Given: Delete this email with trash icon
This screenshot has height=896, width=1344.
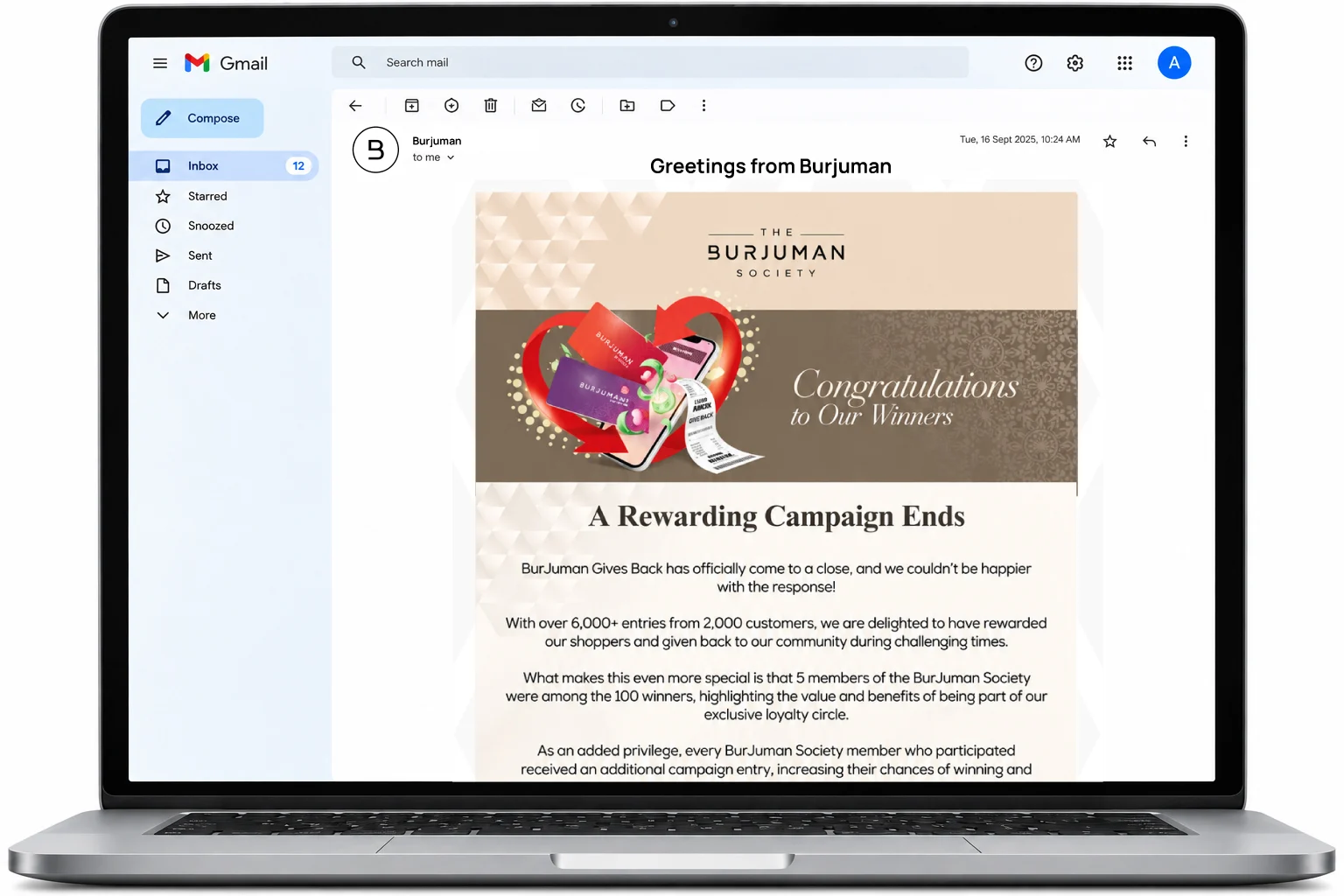Looking at the screenshot, I should [491, 106].
